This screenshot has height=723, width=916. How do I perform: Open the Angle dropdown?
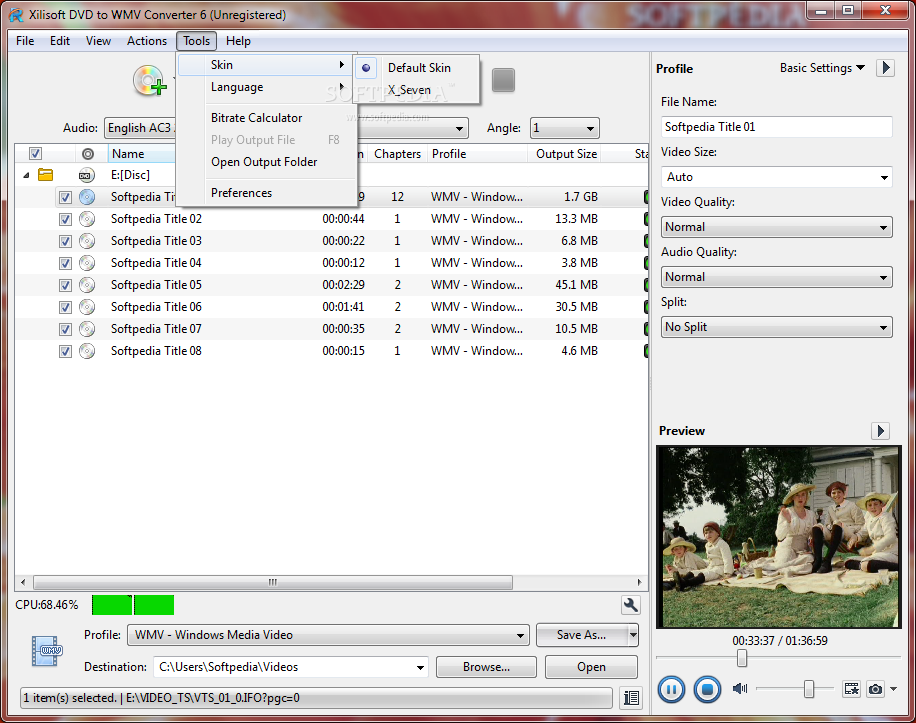(564, 128)
